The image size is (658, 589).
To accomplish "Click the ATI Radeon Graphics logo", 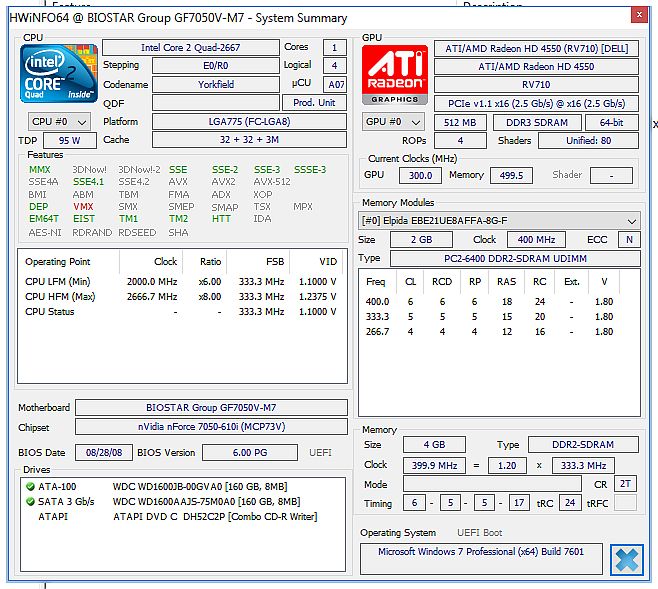I will pos(394,75).
